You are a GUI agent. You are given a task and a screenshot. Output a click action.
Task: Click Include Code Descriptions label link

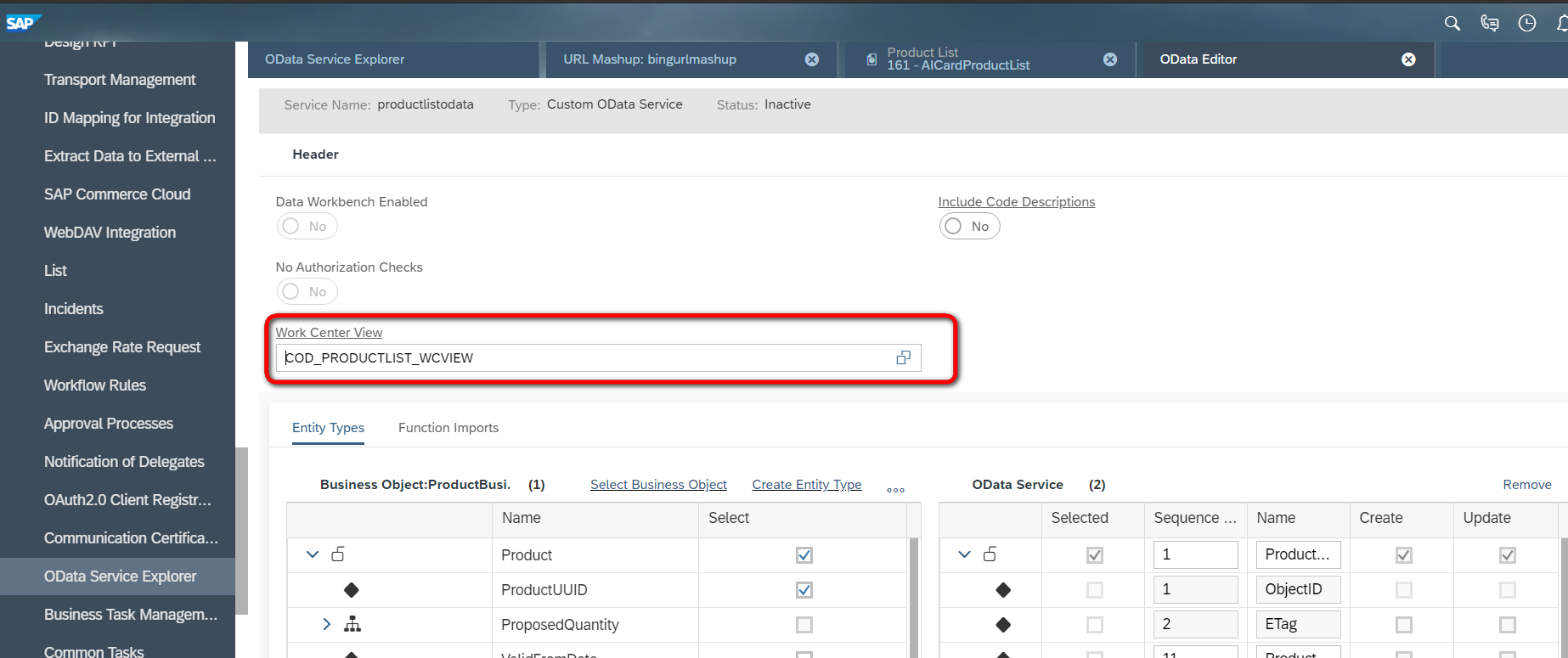pos(1017,202)
